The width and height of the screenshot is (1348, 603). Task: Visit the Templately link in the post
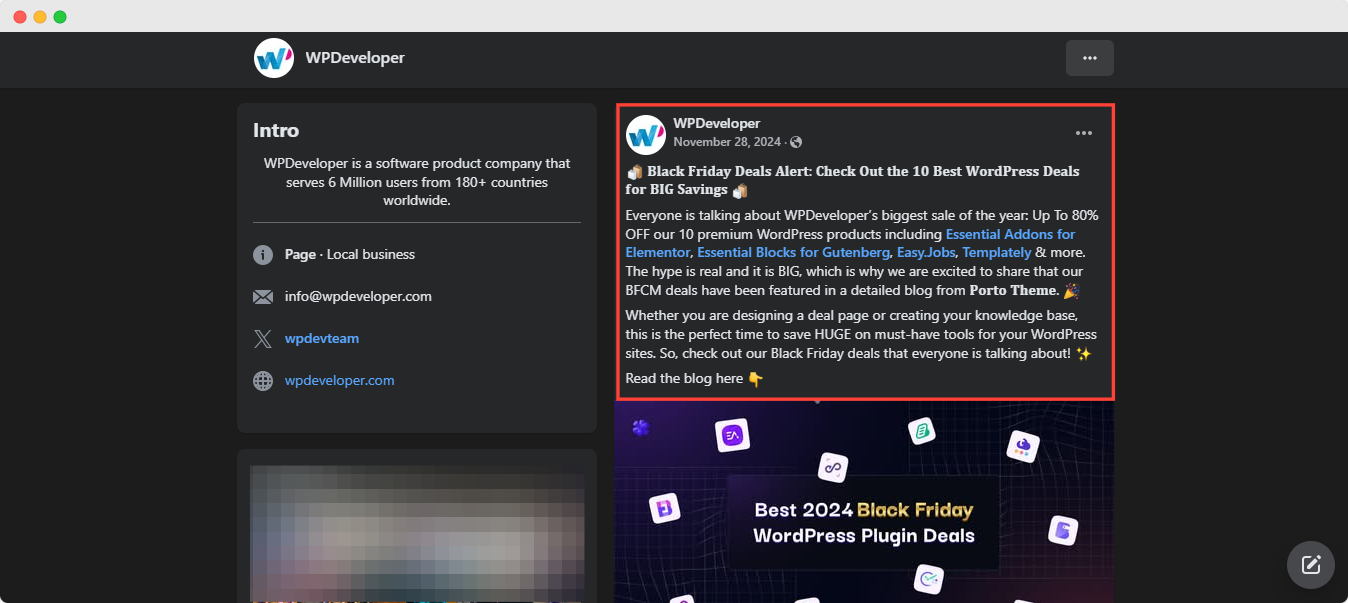(996, 252)
